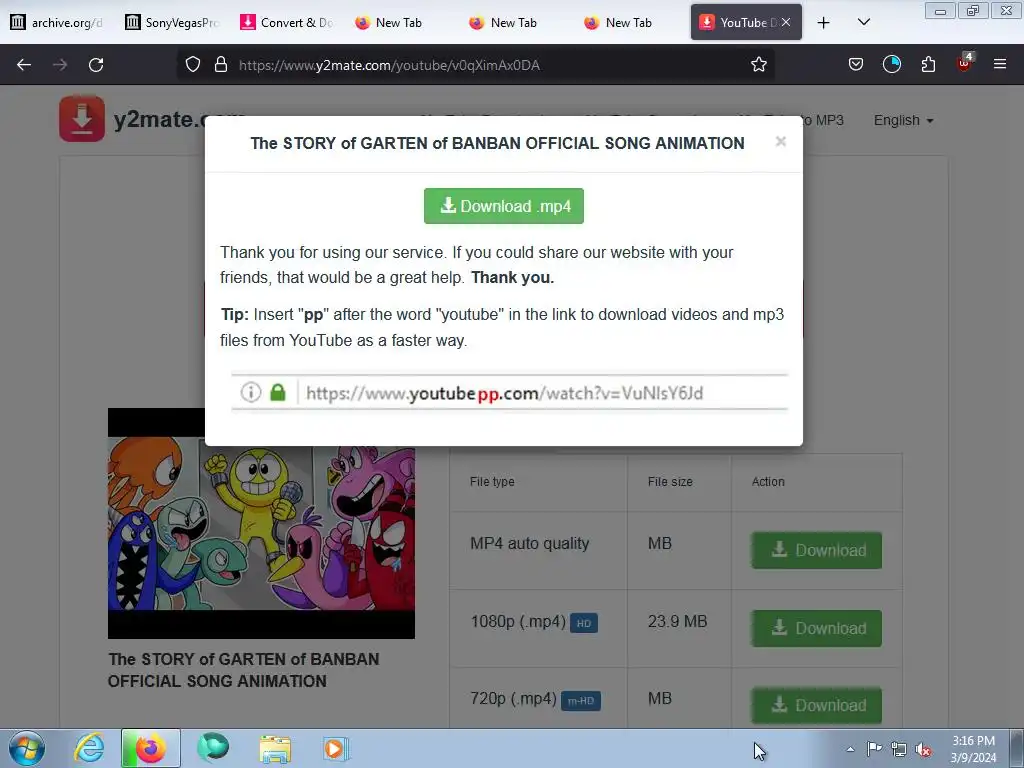Click the green lock icon in example URL
This screenshot has width=1024, height=768.
pyautogui.click(x=278, y=392)
